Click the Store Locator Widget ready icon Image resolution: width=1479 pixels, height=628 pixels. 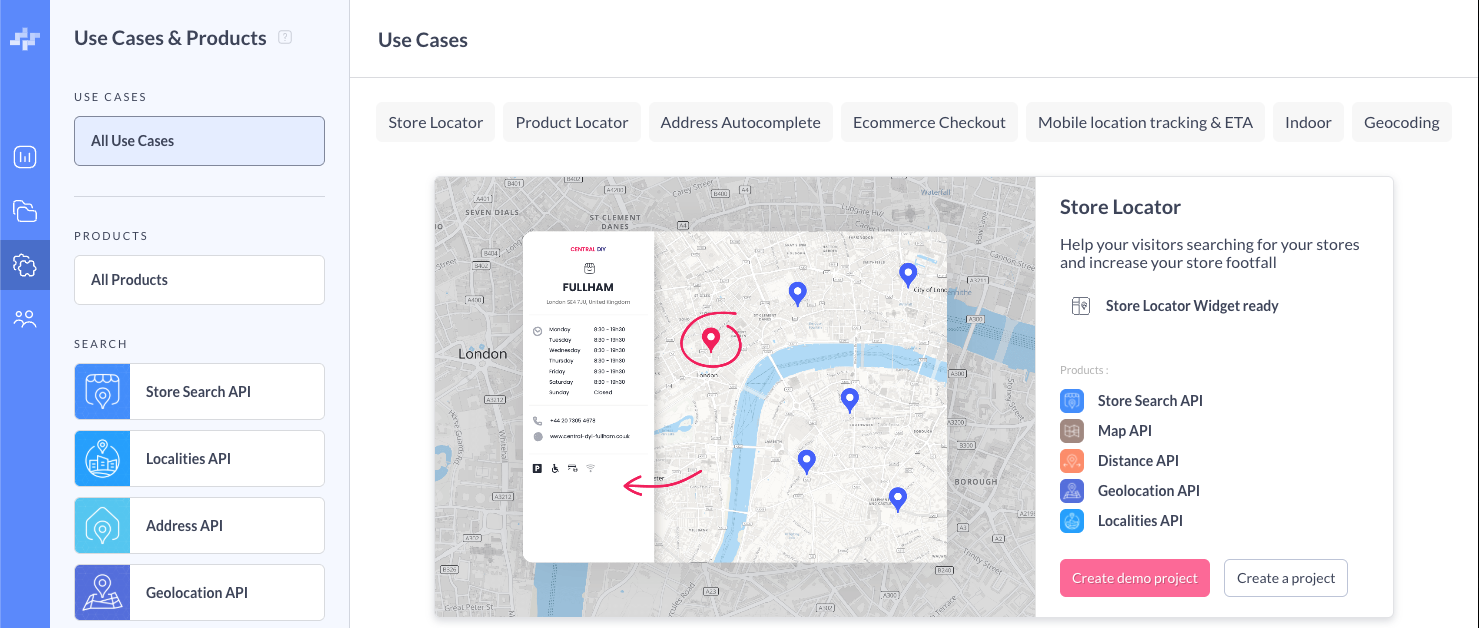1080,306
